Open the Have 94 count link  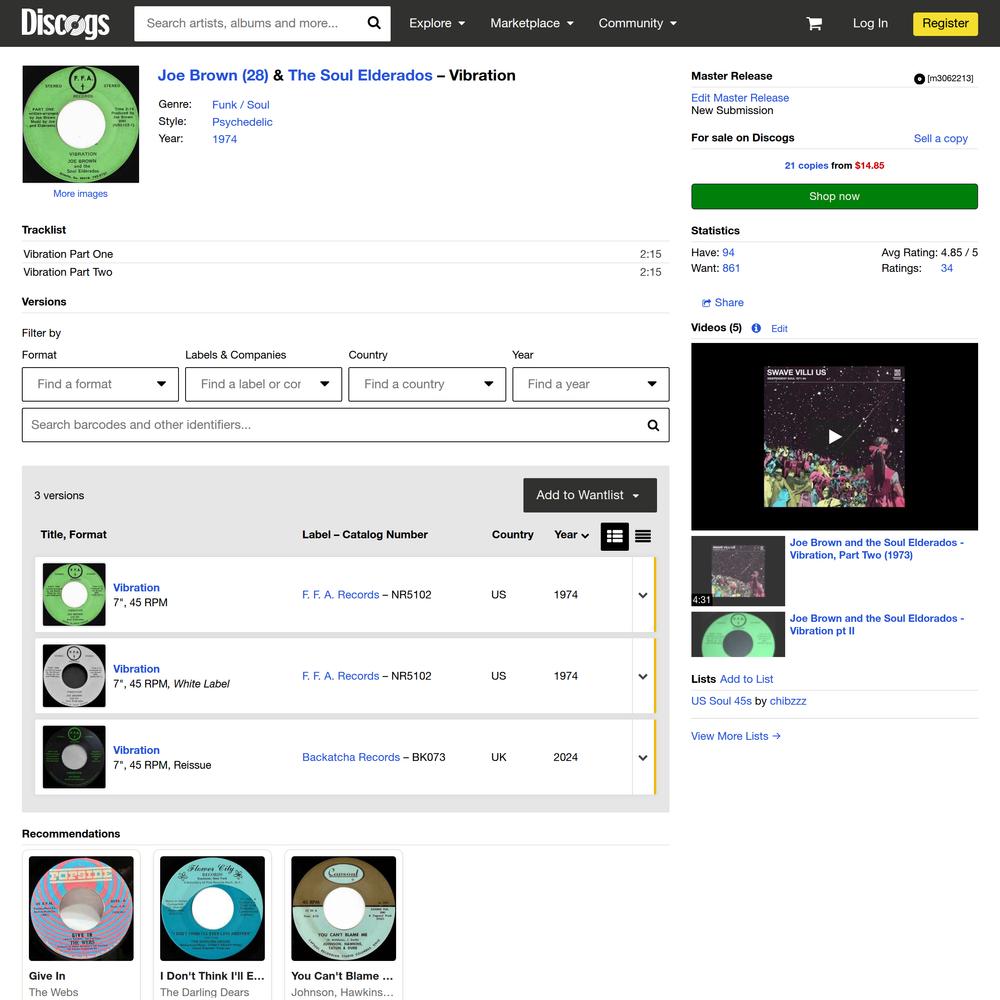728,253
